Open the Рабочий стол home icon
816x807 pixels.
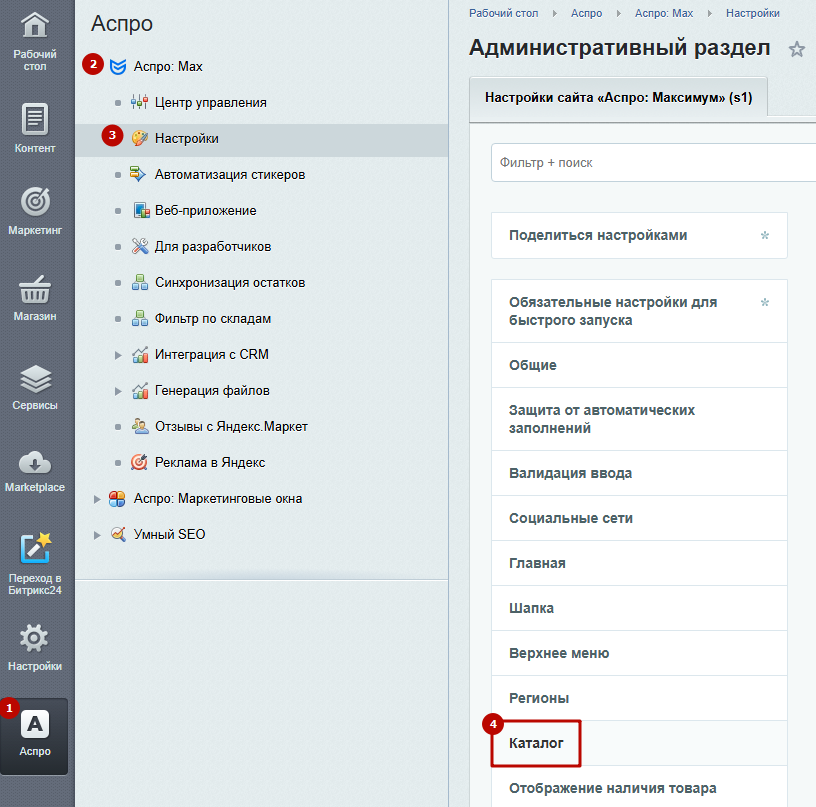pos(34,25)
